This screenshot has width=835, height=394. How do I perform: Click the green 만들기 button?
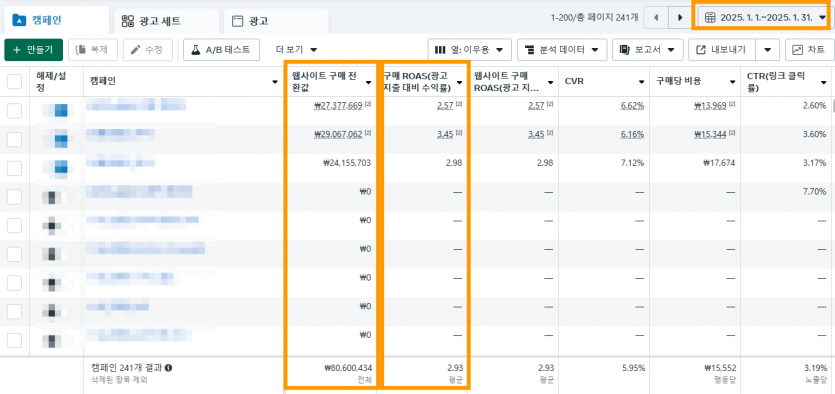point(34,50)
